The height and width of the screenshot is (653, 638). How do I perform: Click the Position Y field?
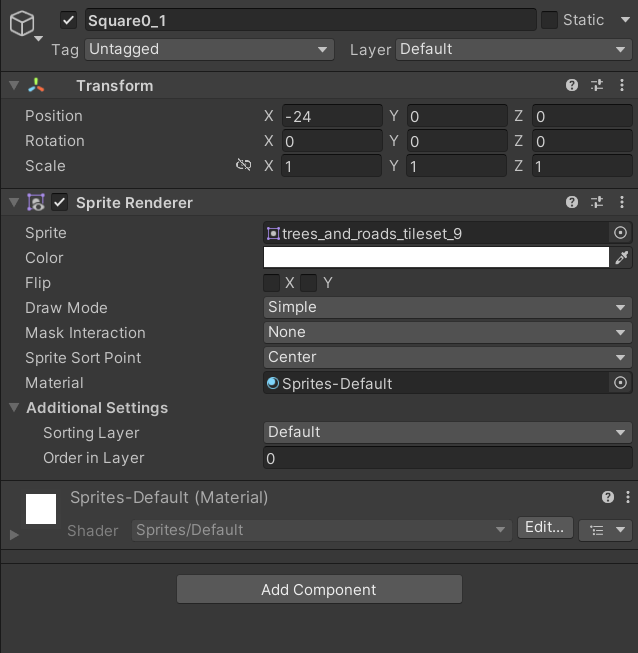click(457, 116)
